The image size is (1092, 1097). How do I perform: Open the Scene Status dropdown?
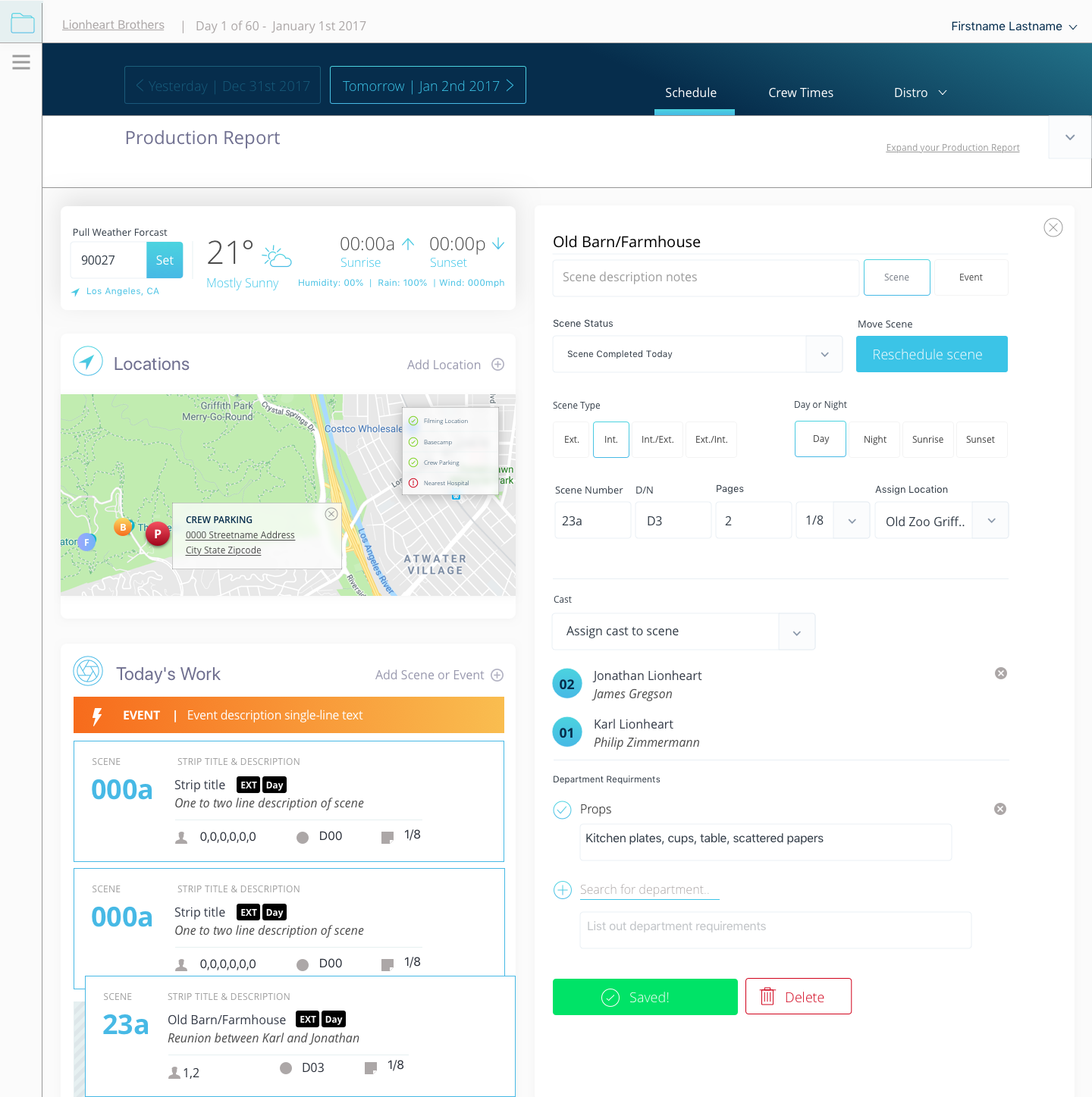(x=824, y=354)
